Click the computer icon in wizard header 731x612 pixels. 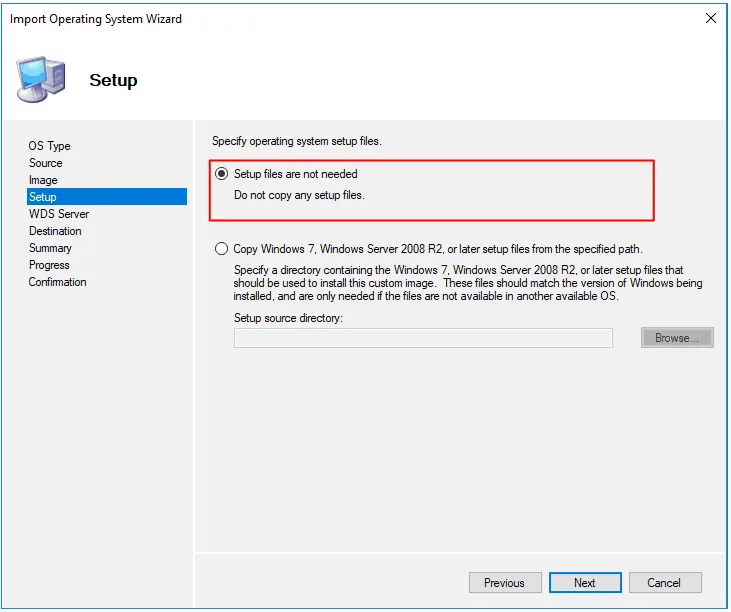coord(41,80)
